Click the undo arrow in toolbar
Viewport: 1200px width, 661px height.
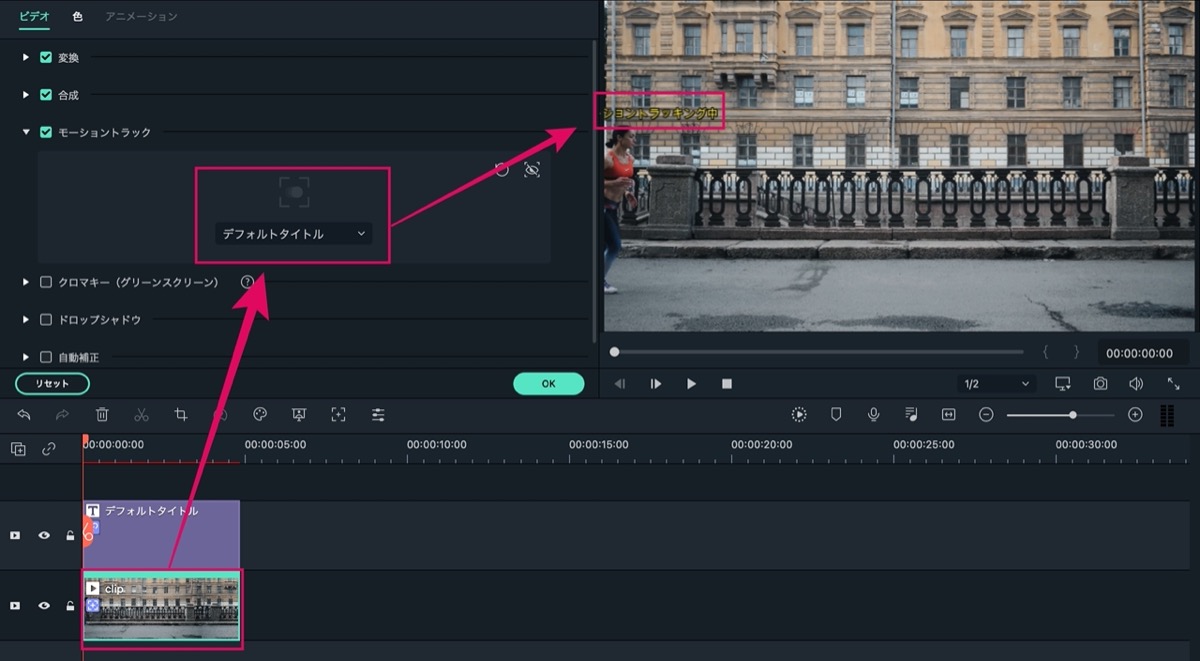pyautogui.click(x=24, y=414)
